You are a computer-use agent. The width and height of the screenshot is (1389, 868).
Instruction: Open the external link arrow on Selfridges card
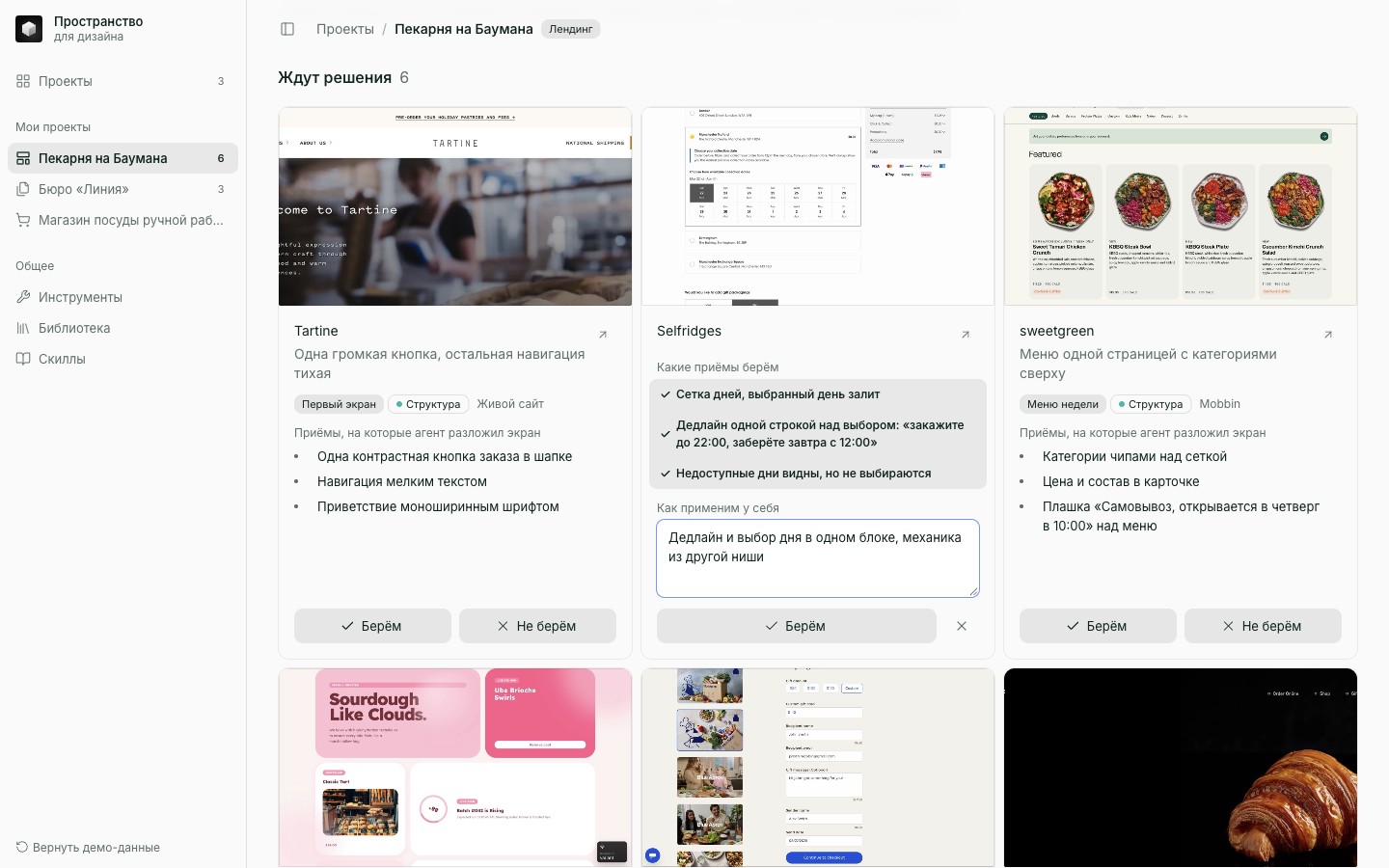(x=966, y=335)
